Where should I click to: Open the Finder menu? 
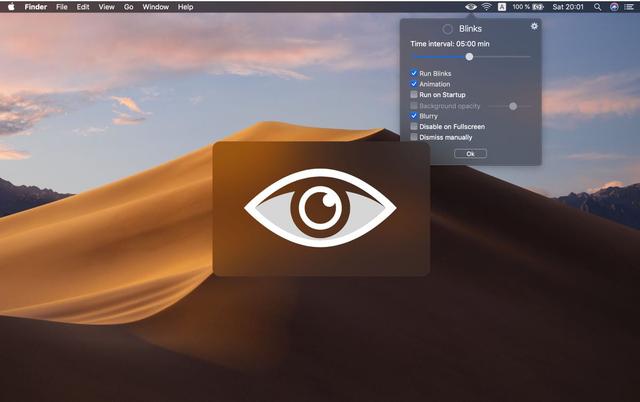tap(36, 7)
